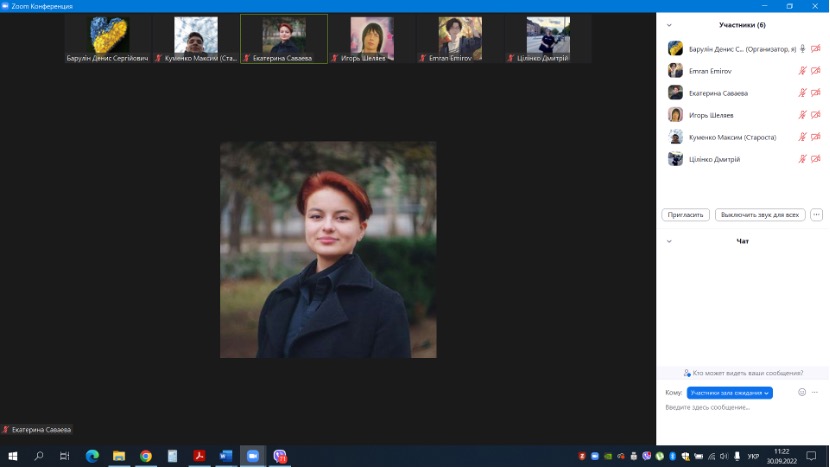Click the Участники (6) panel title
Image resolution: width=830 pixels, height=468 pixels.
click(742, 25)
